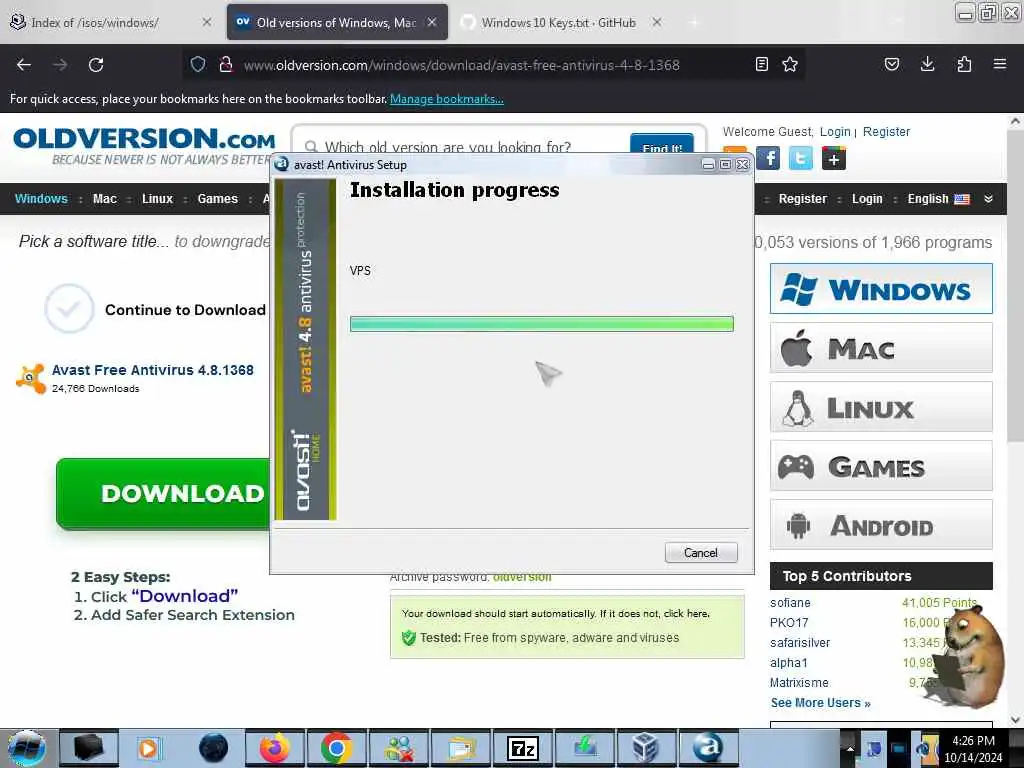The height and width of the screenshot is (768, 1024).
Task: Reload the current page
Action: tap(96, 65)
